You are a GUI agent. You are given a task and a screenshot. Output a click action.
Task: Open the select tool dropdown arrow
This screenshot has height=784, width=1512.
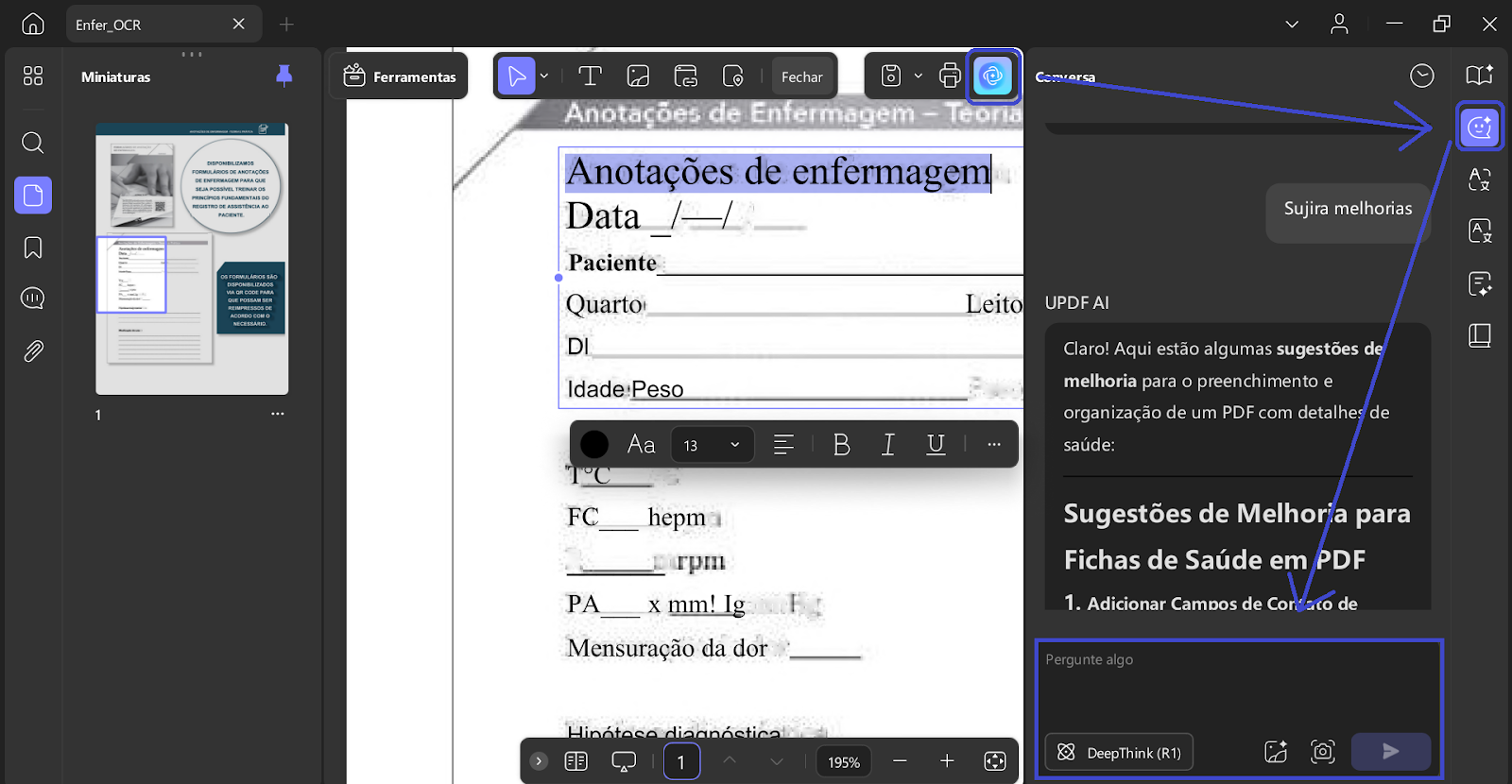coord(544,76)
